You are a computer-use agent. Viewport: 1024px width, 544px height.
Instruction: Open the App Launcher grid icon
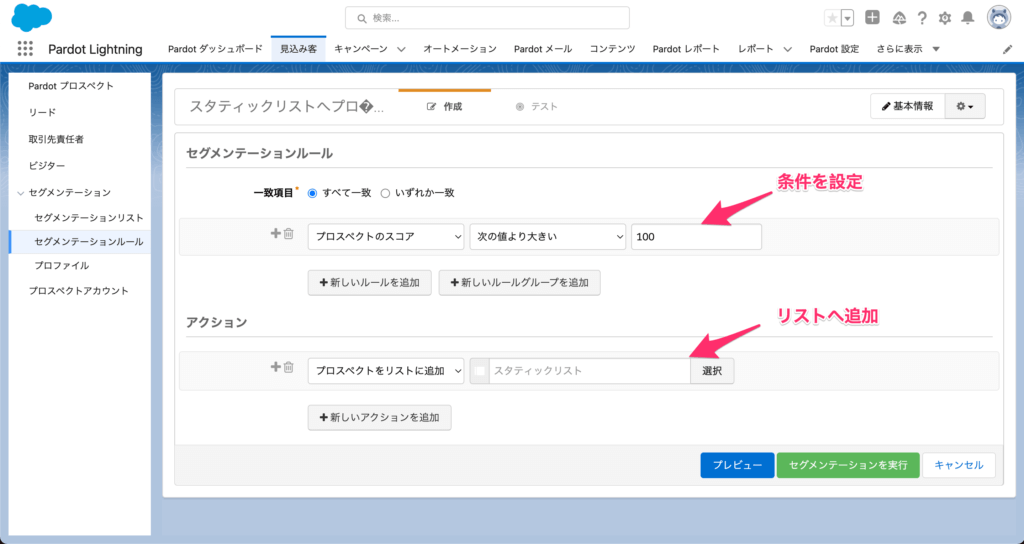click(x=25, y=48)
